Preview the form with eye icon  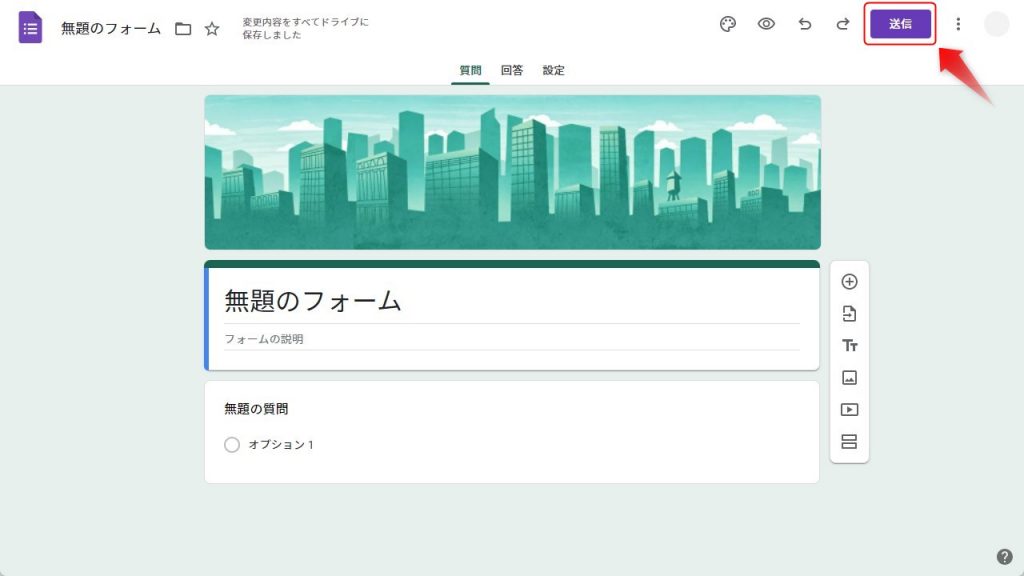click(x=766, y=24)
